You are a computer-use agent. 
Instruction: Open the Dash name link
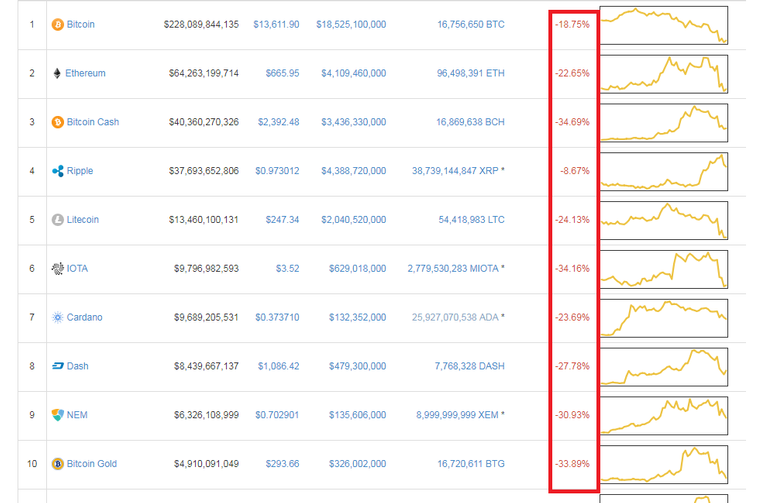tap(77, 366)
